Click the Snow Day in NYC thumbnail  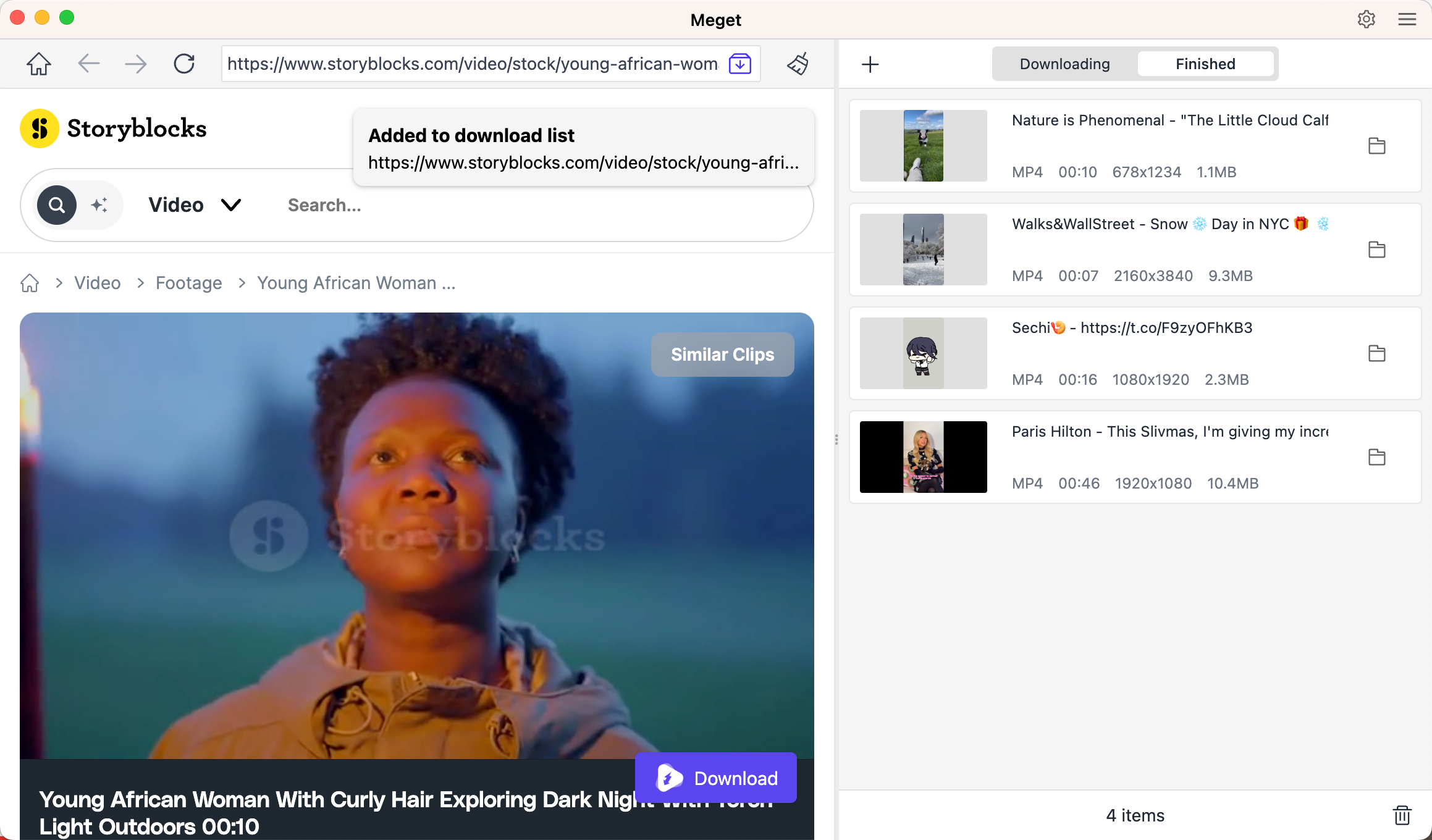click(924, 250)
